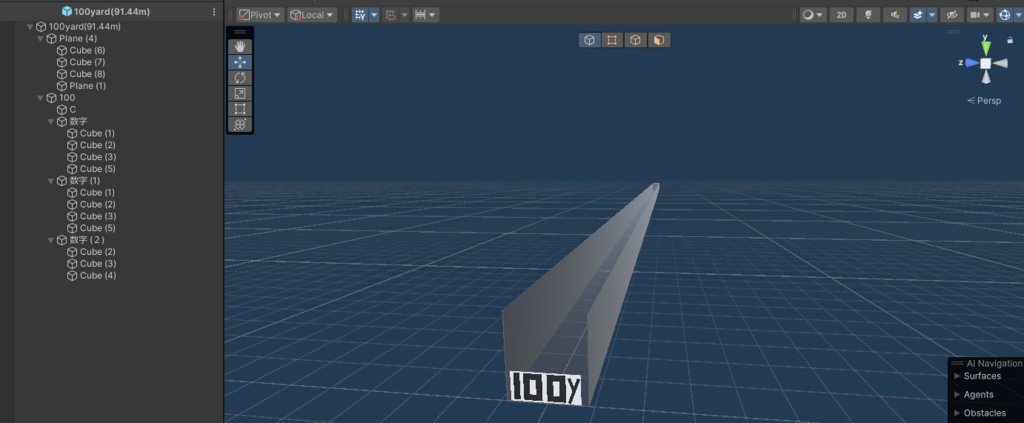Click the scene camera icon
Viewport: 1024px width, 423px height.
pos(974,15)
